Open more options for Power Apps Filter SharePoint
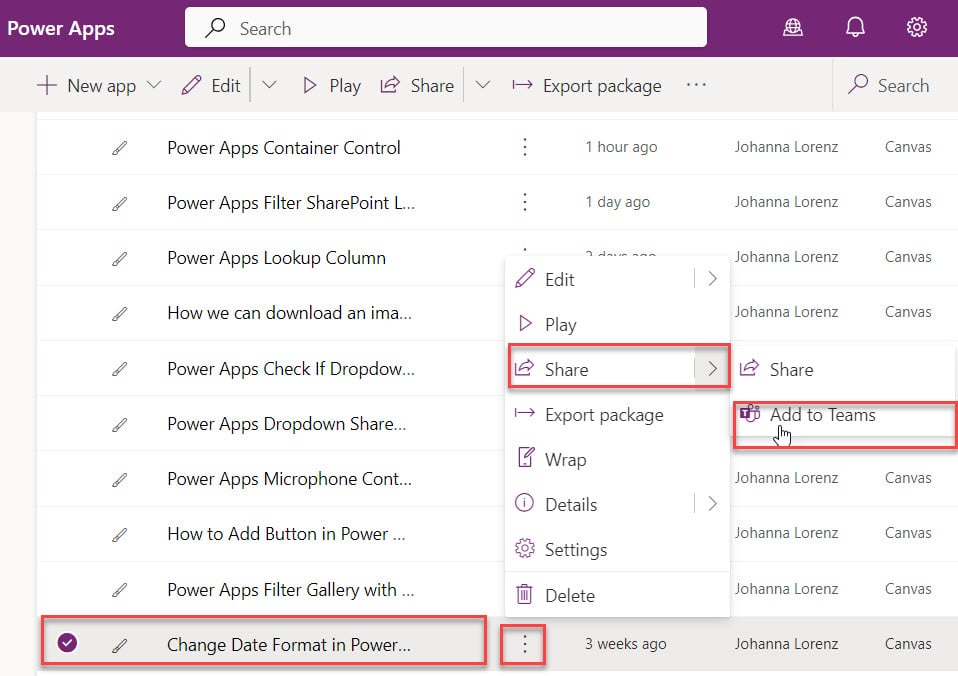Viewport: 958px width, 676px height. [525, 202]
